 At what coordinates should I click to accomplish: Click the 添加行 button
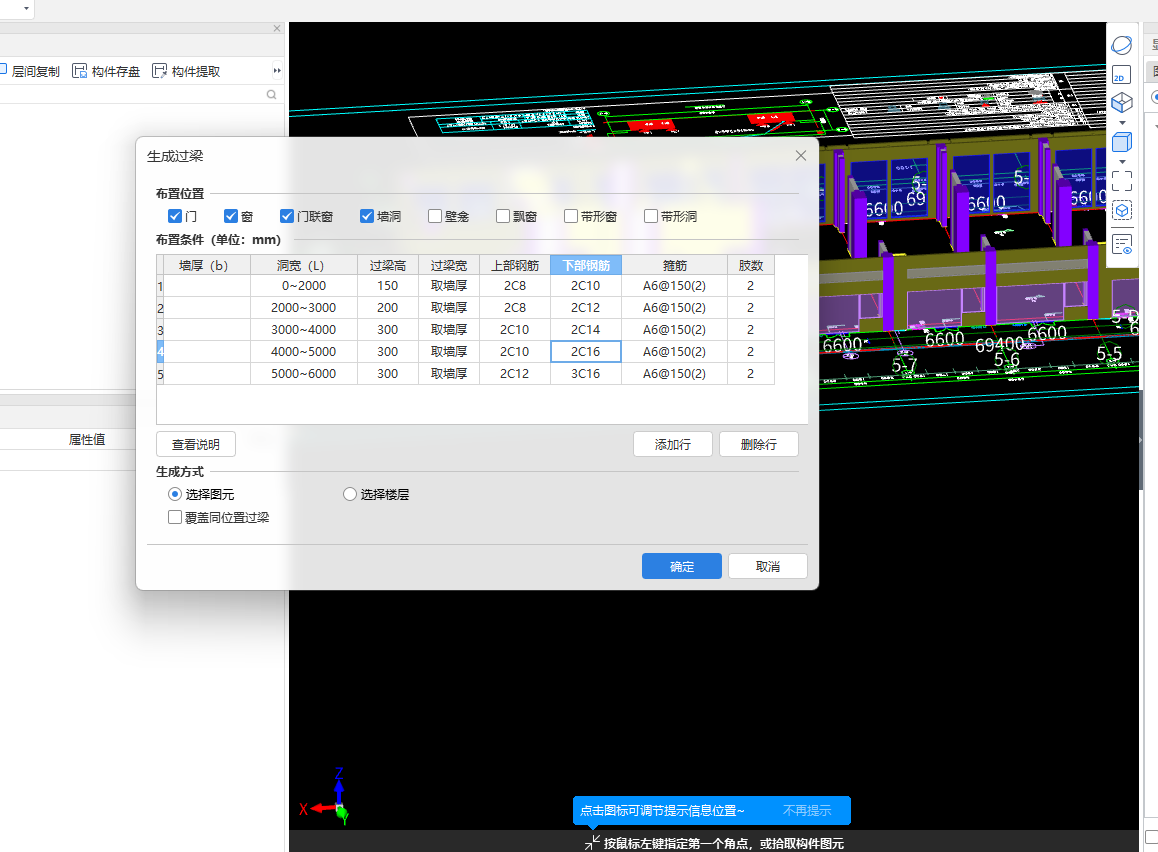(x=673, y=444)
